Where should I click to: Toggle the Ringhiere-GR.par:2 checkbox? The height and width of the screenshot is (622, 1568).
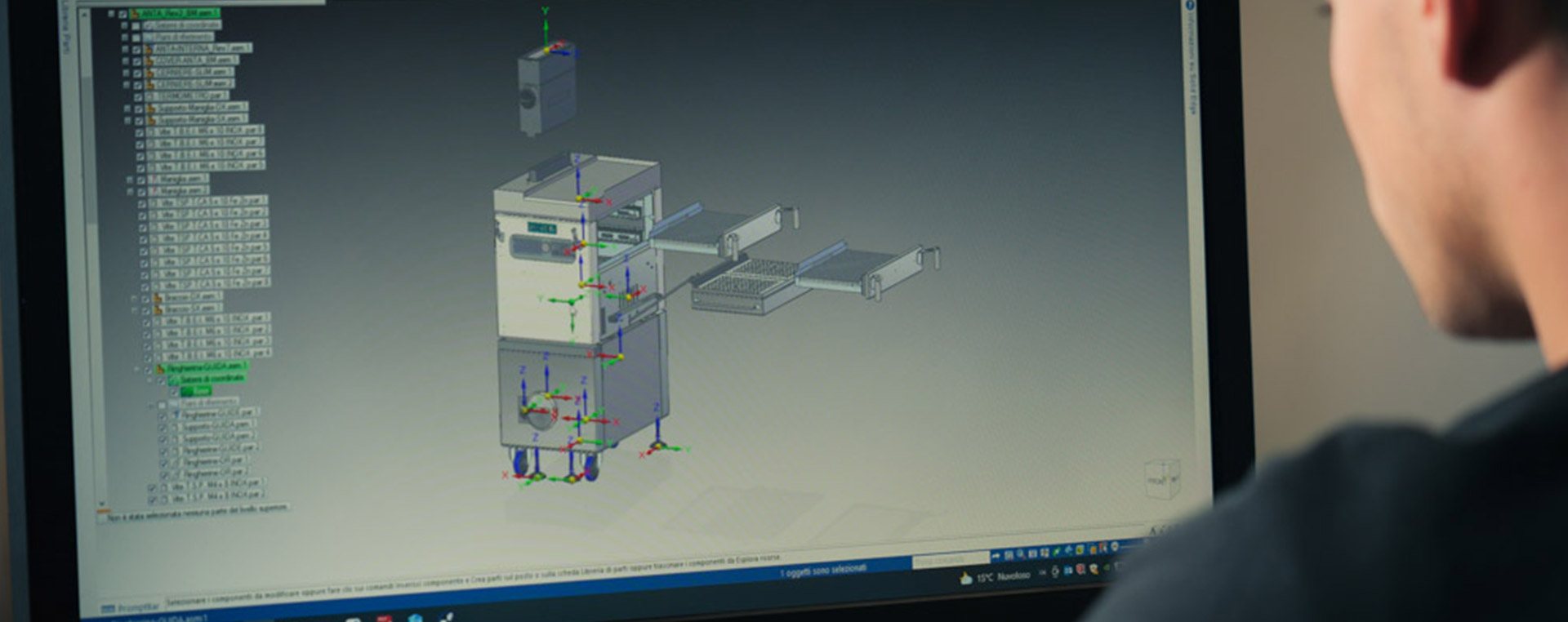click(x=163, y=473)
